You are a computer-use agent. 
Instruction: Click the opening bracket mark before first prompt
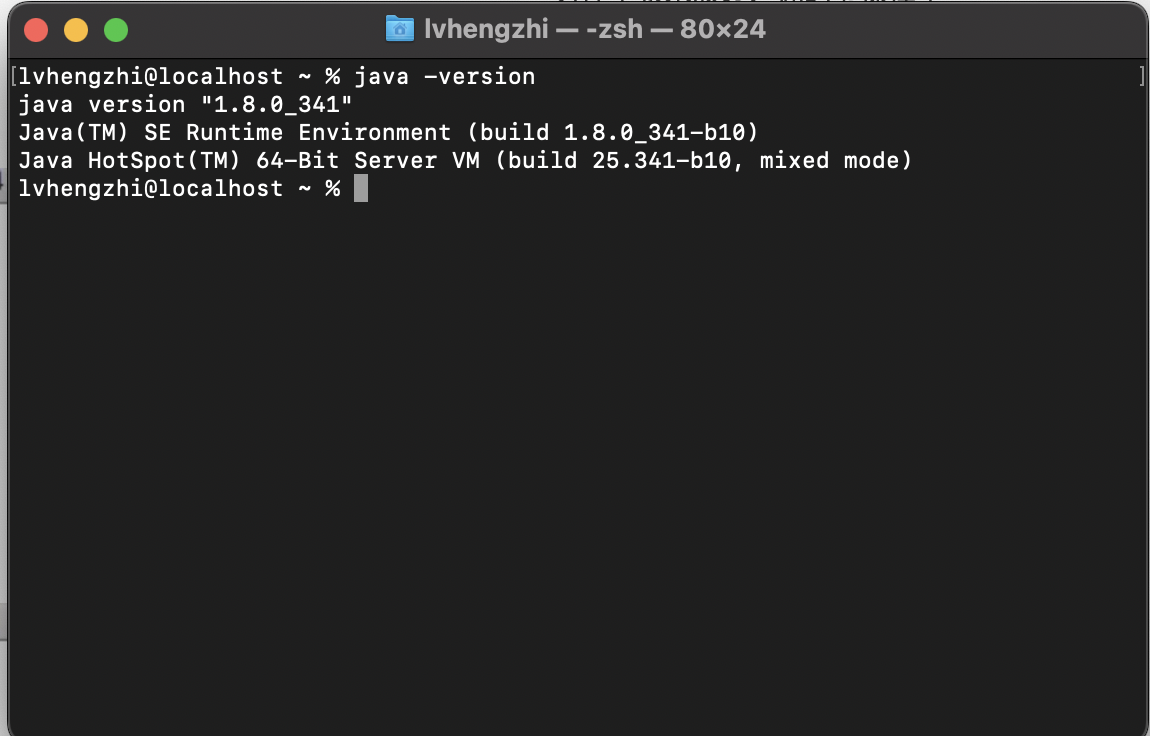point(14,76)
